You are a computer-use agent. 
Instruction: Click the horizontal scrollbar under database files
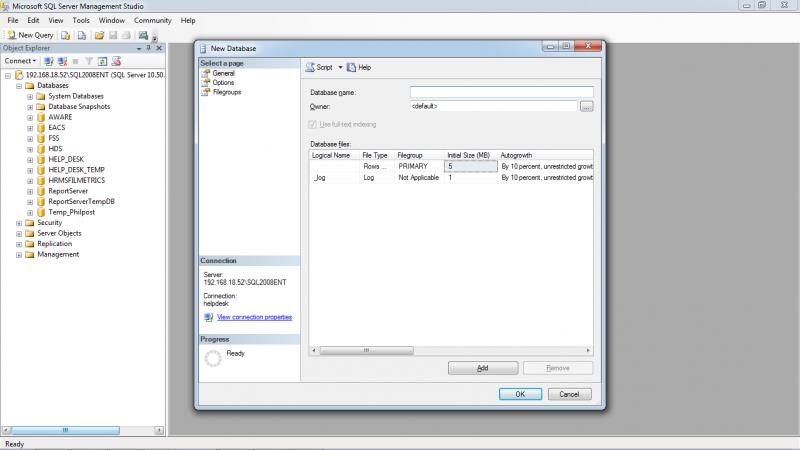coord(450,350)
